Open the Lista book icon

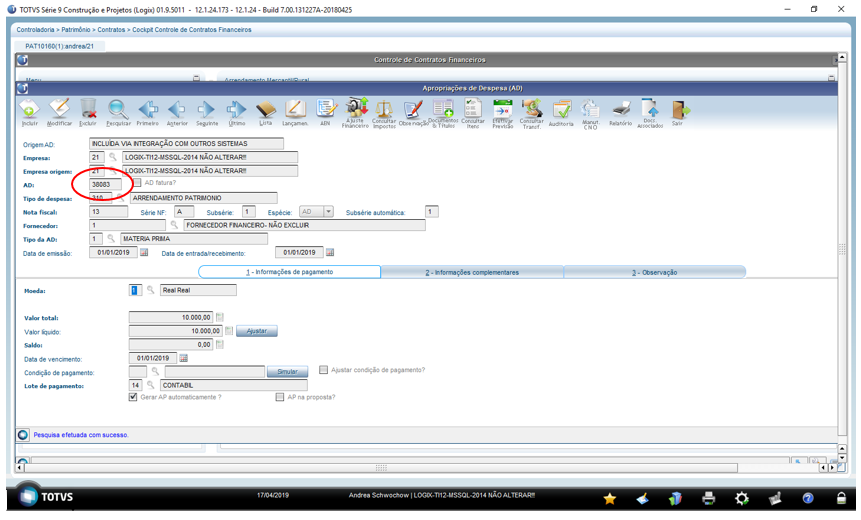click(266, 110)
